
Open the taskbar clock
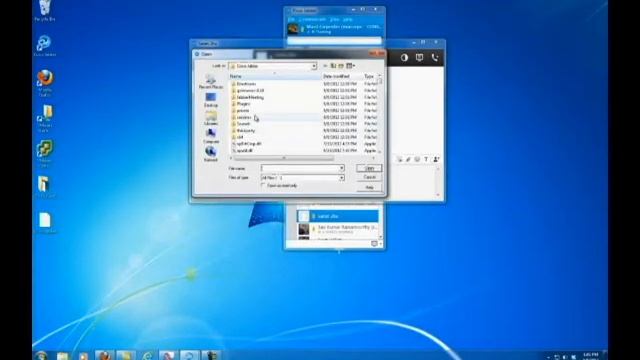[x=591, y=356]
